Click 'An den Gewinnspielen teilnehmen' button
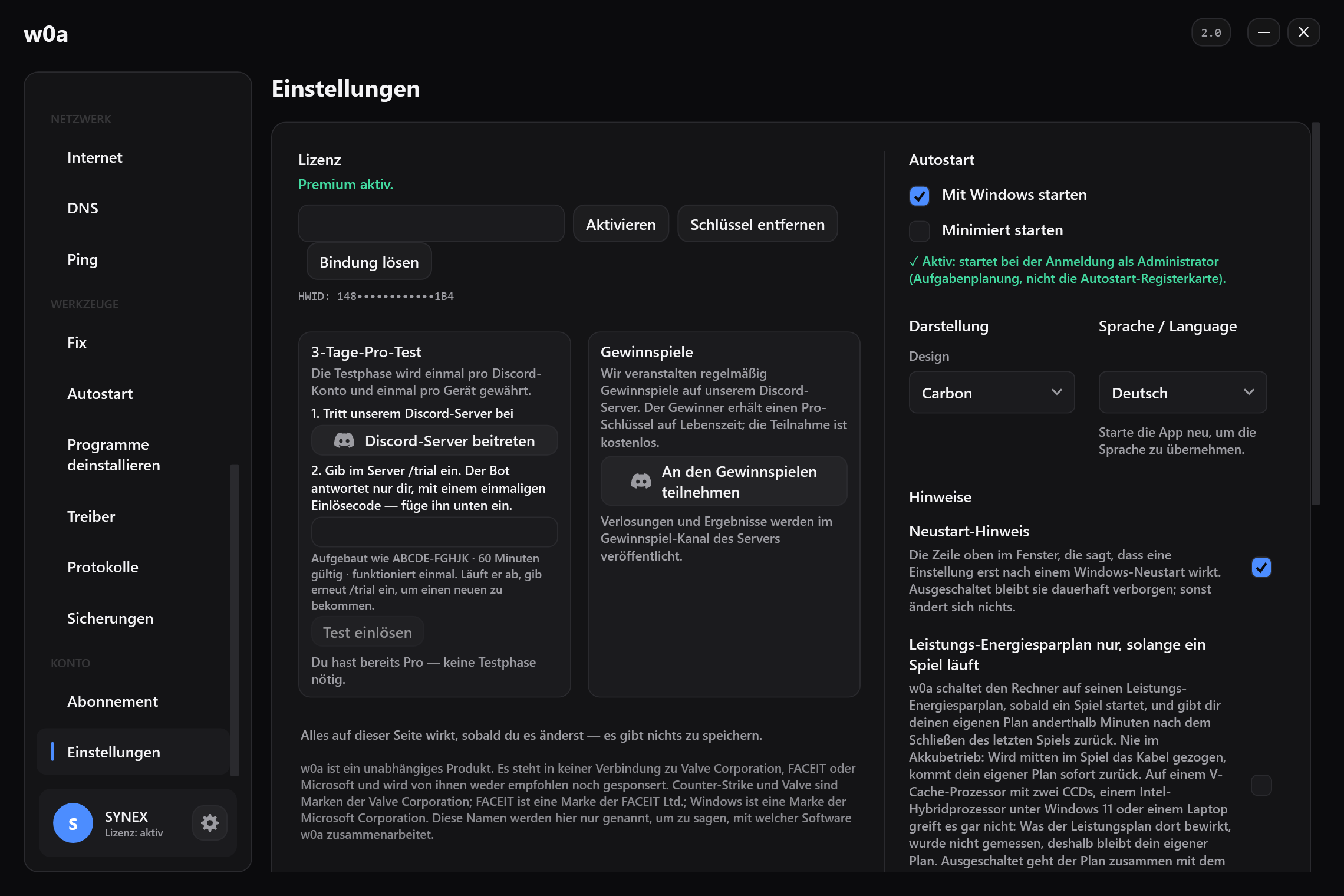The height and width of the screenshot is (896, 1344). tap(724, 481)
